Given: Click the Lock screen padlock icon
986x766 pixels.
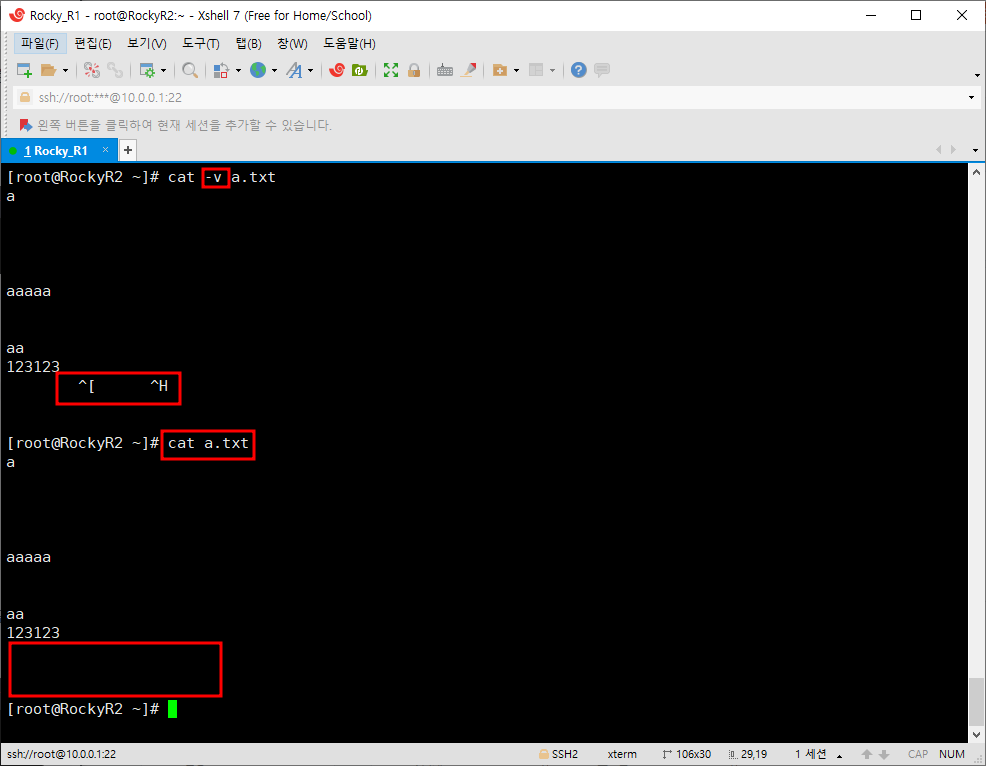Looking at the screenshot, I should coord(414,70).
